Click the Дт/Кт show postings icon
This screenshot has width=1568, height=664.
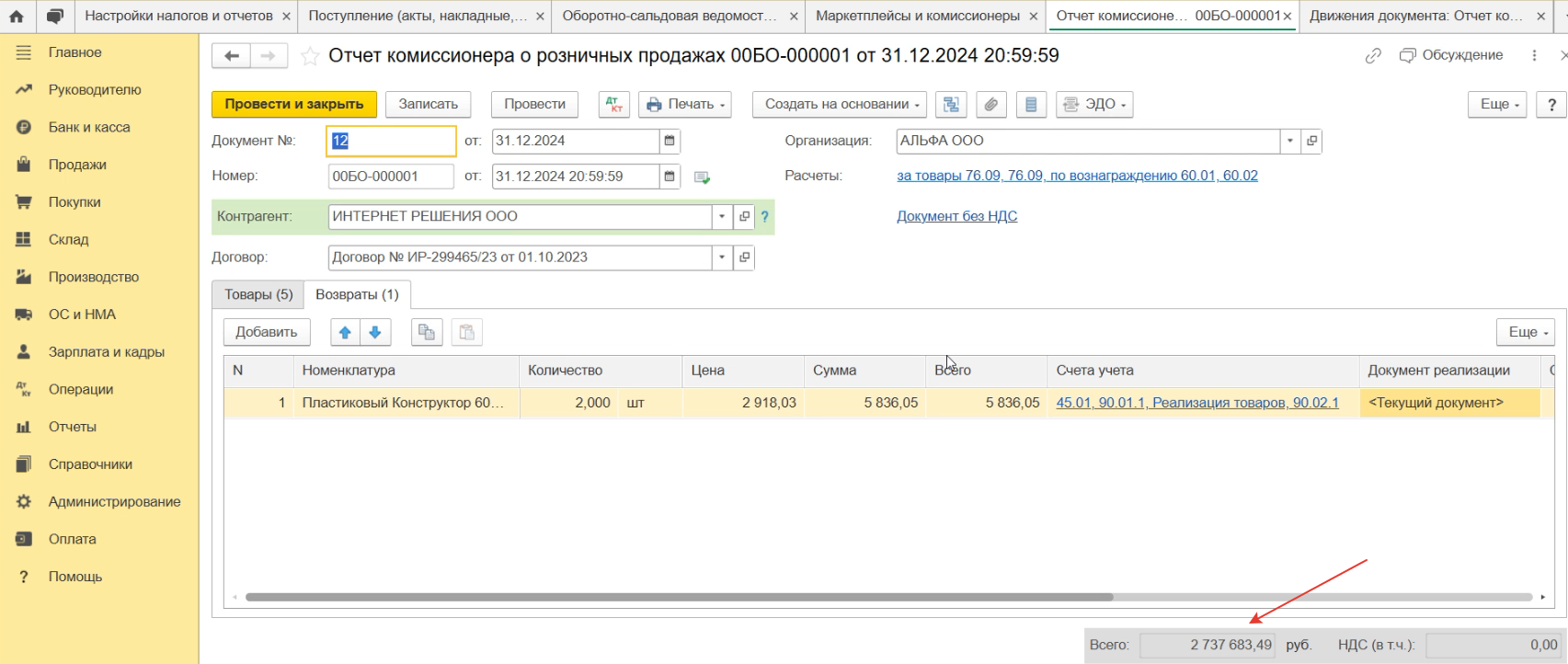point(613,105)
